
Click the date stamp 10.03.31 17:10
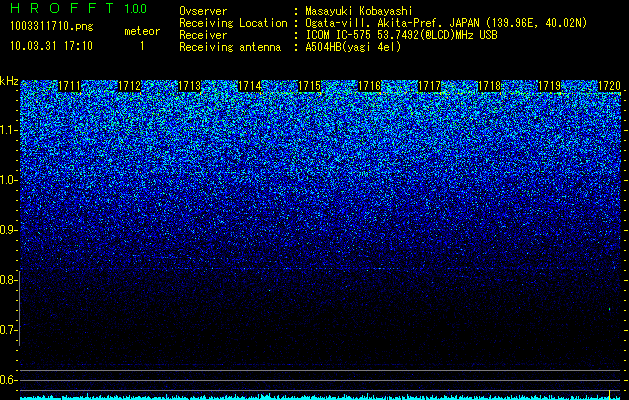click(x=51, y=46)
